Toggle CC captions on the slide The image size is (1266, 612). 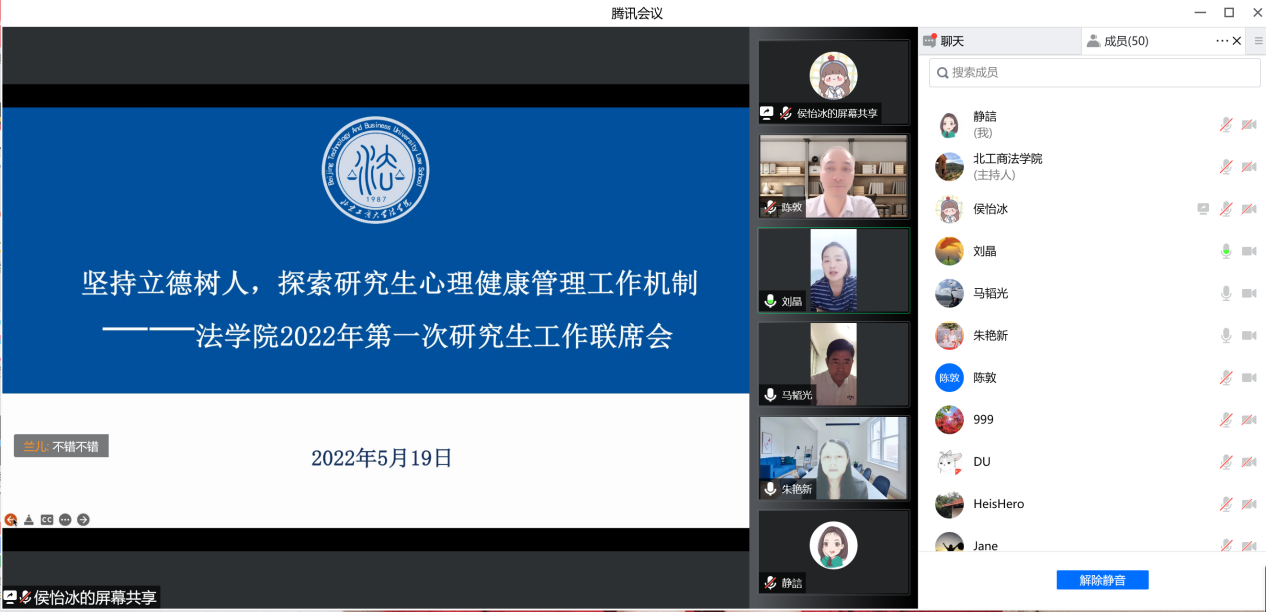click(x=47, y=519)
